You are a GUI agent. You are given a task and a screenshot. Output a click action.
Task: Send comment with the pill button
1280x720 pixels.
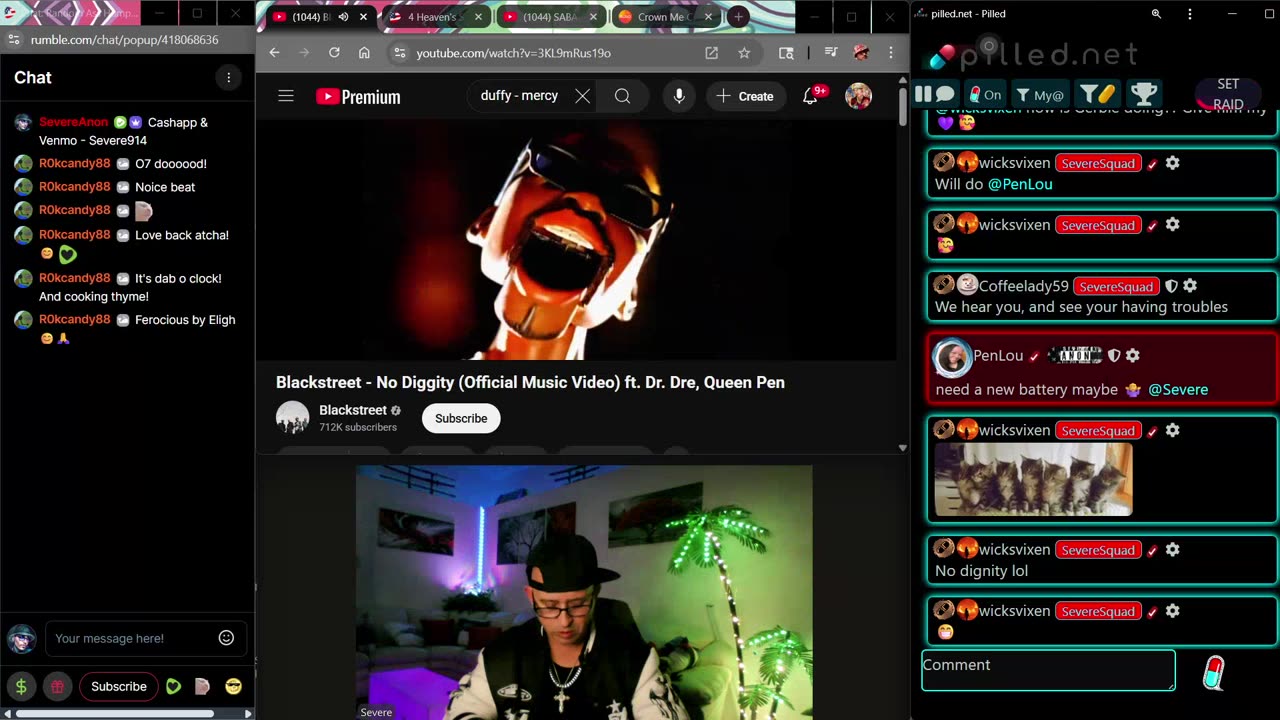click(1213, 673)
